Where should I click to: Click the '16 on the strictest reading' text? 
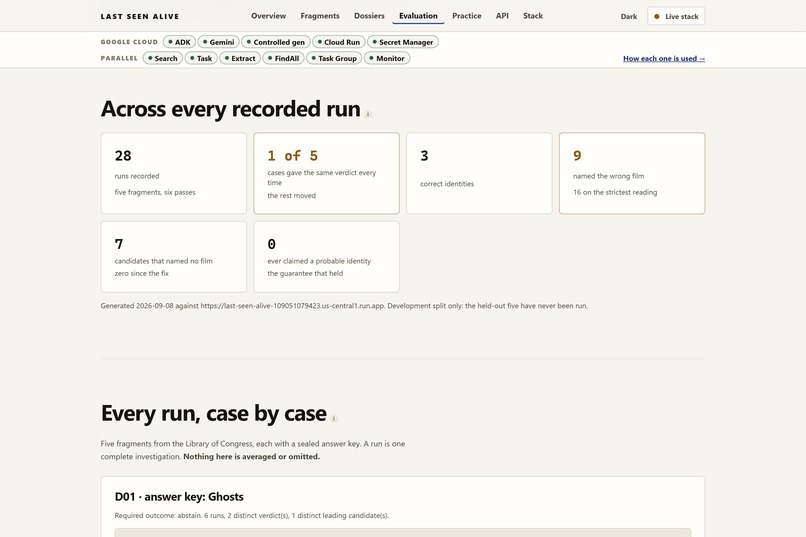(x=615, y=192)
